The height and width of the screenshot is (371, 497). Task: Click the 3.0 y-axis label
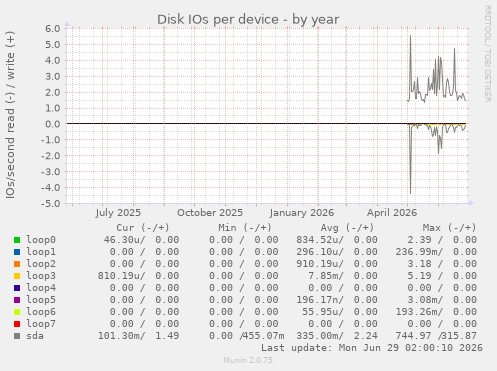coord(53,76)
